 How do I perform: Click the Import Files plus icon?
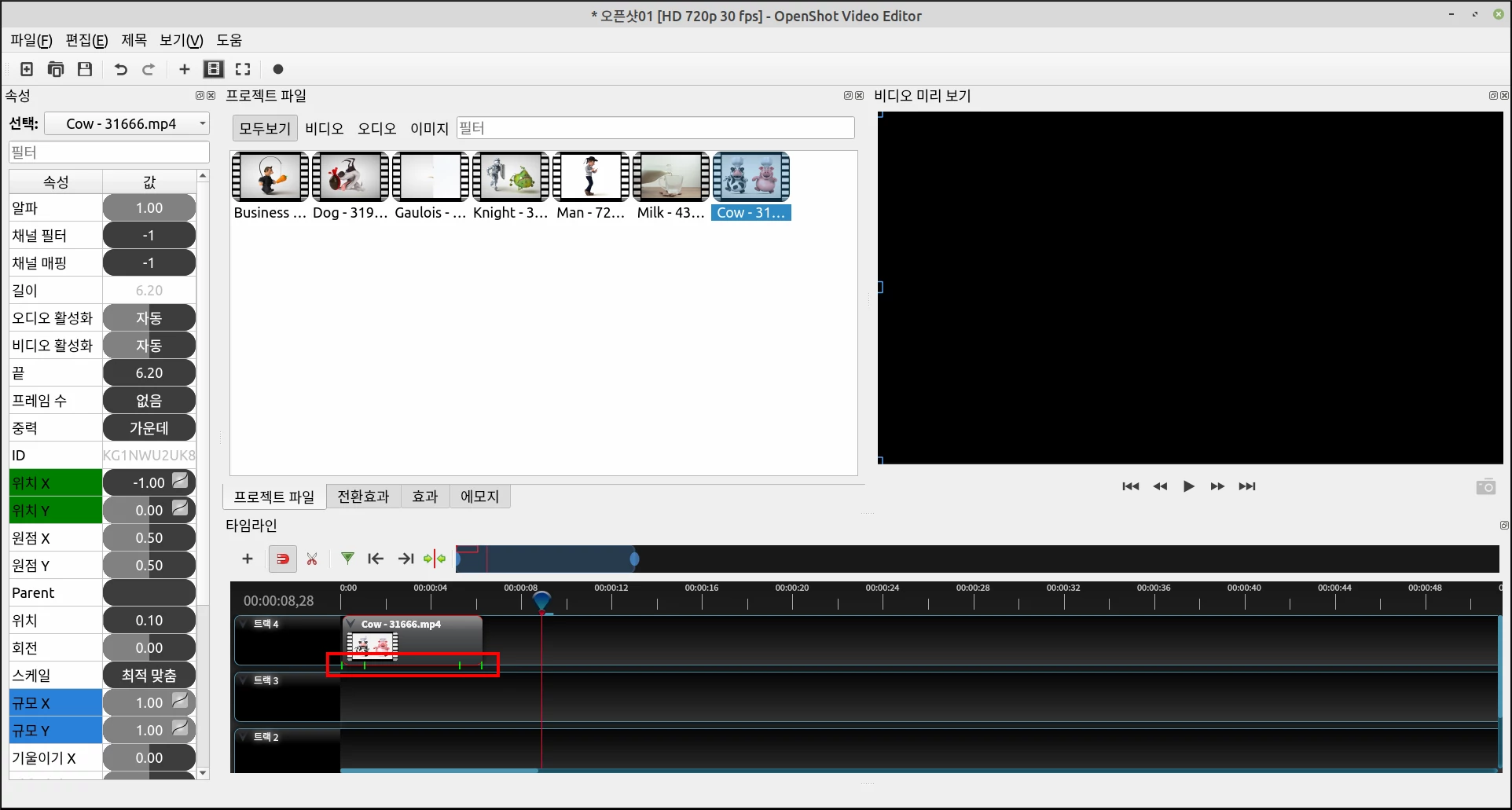click(x=185, y=69)
